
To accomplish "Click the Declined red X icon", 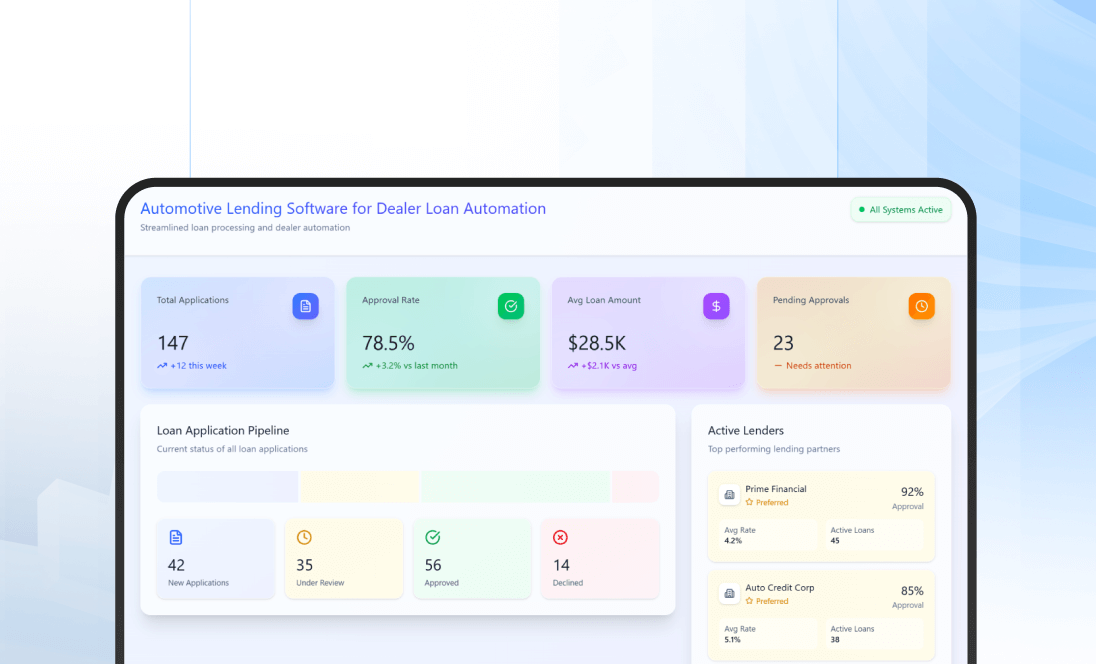I will pos(559,536).
